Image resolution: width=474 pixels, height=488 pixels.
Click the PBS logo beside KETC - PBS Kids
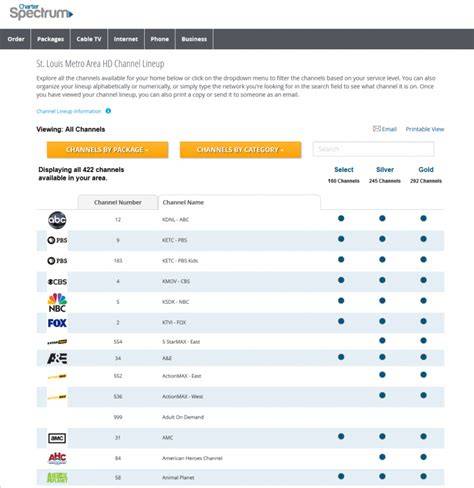(x=57, y=261)
